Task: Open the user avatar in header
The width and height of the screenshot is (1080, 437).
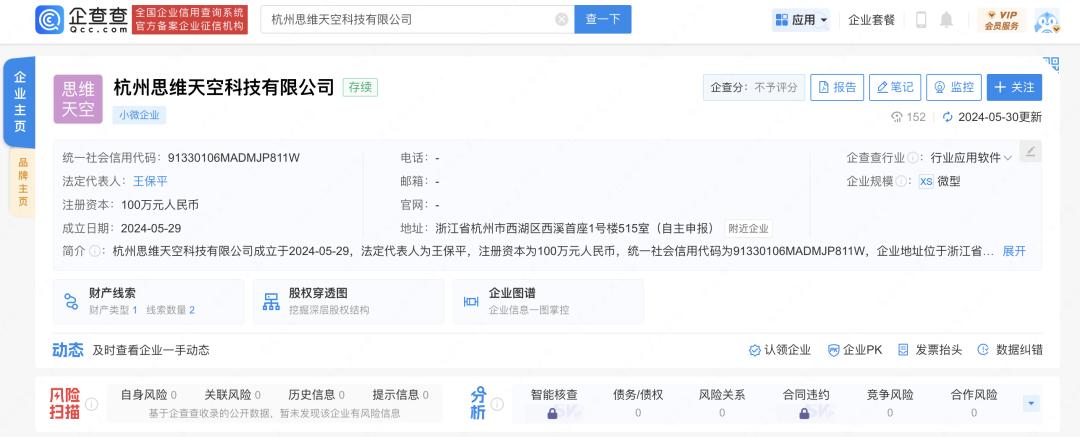Action: [x=1046, y=19]
